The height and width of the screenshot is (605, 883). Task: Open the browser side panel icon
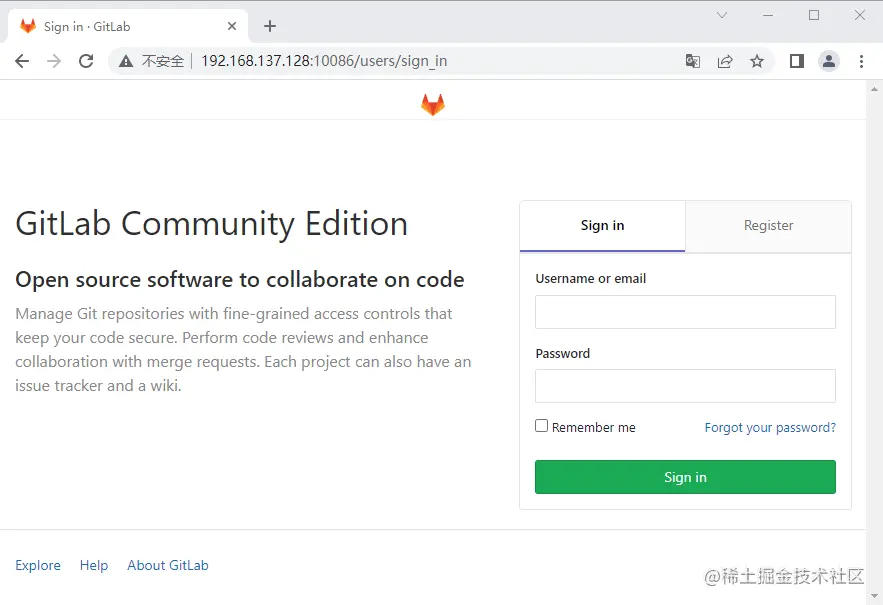coord(797,61)
